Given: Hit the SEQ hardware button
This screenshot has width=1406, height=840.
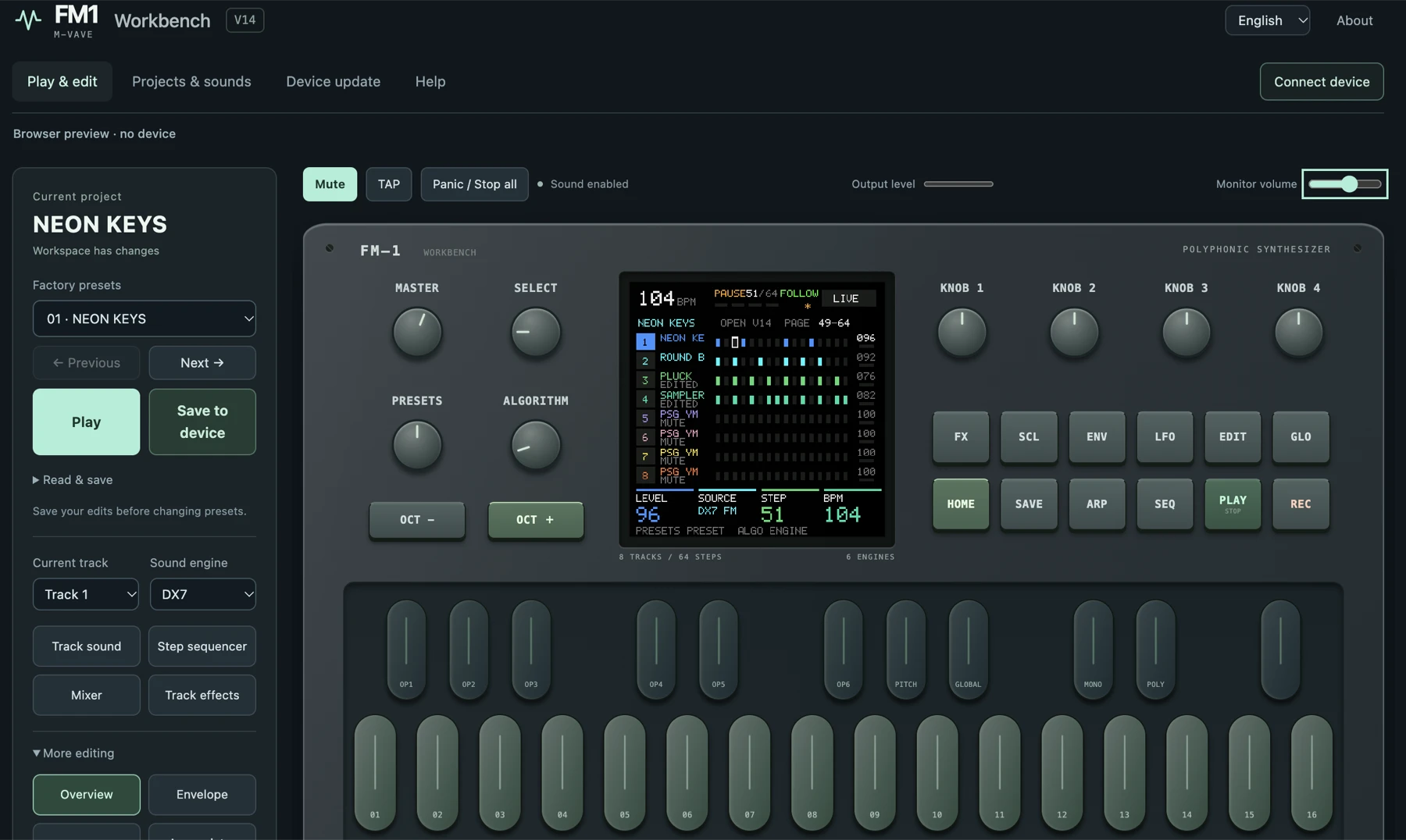Looking at the screenshot, I should pos(1165,504).
